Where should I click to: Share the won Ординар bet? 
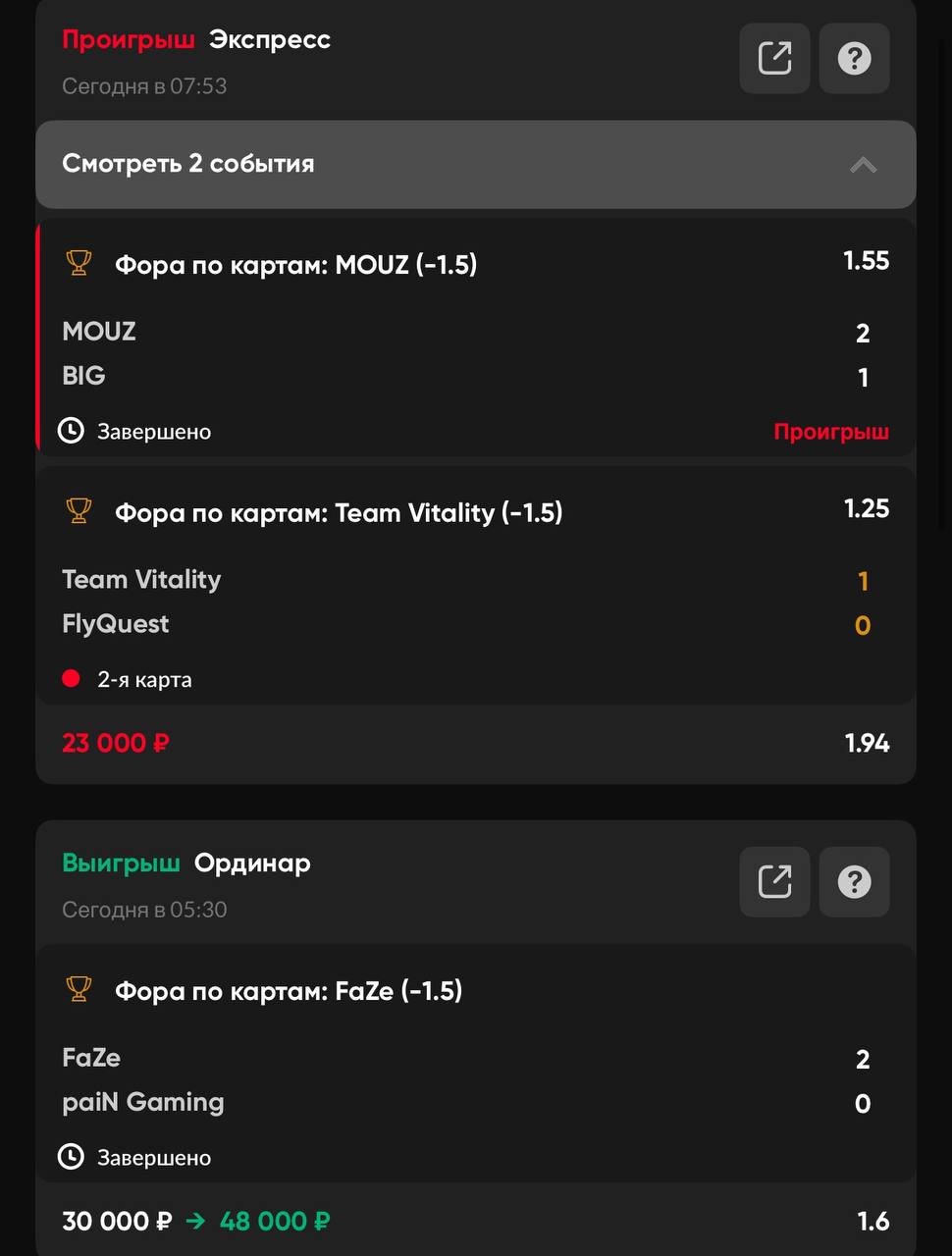click(774, 881)
